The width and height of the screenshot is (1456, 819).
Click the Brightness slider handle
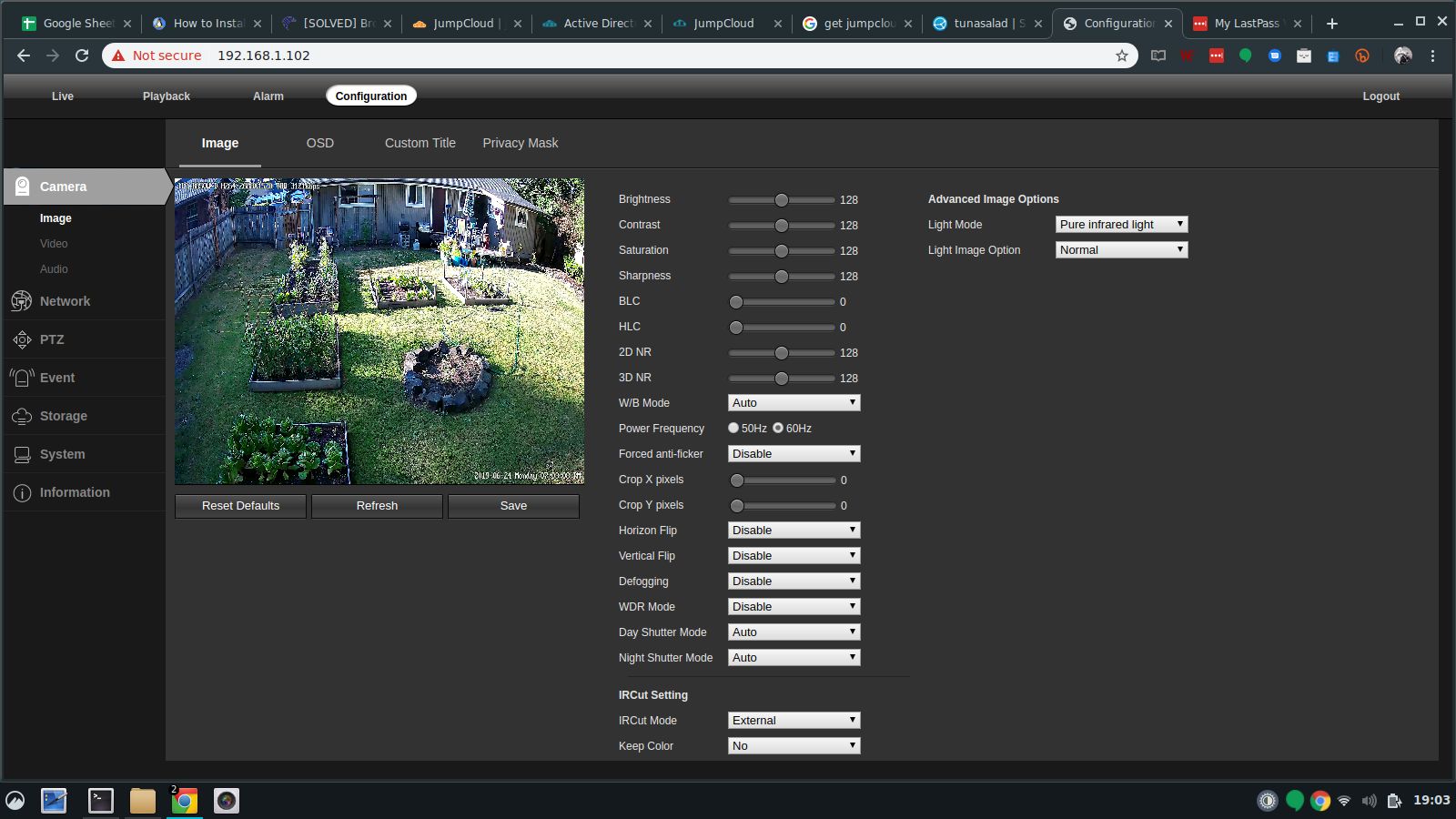(782, 200)
